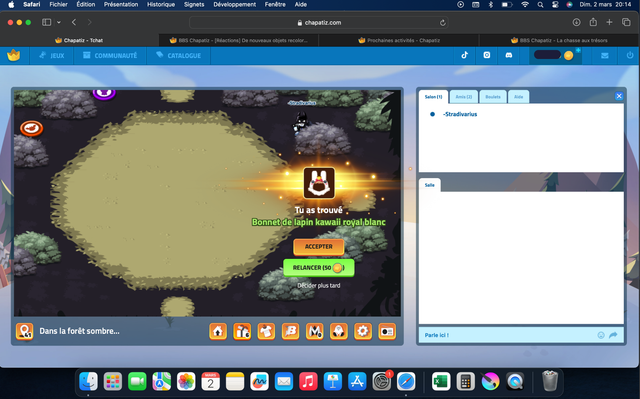640x399 pixels.
Task: Click the found bunny hat item icon
Action: click(x=319, y=183)
